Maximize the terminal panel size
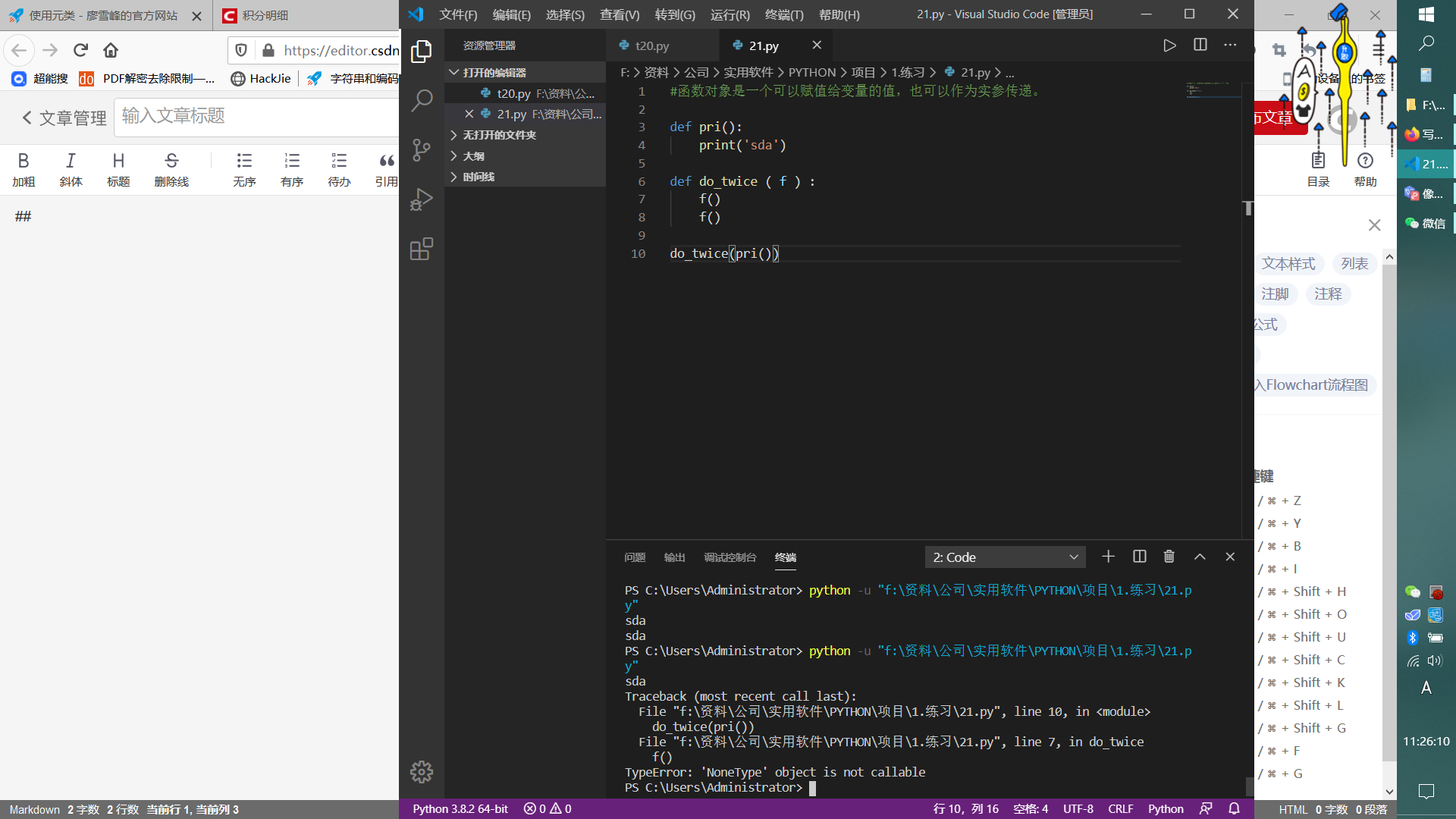The height and width of the screenshot is (819, 1456). pyautogui.click(x=1200, y=557)
